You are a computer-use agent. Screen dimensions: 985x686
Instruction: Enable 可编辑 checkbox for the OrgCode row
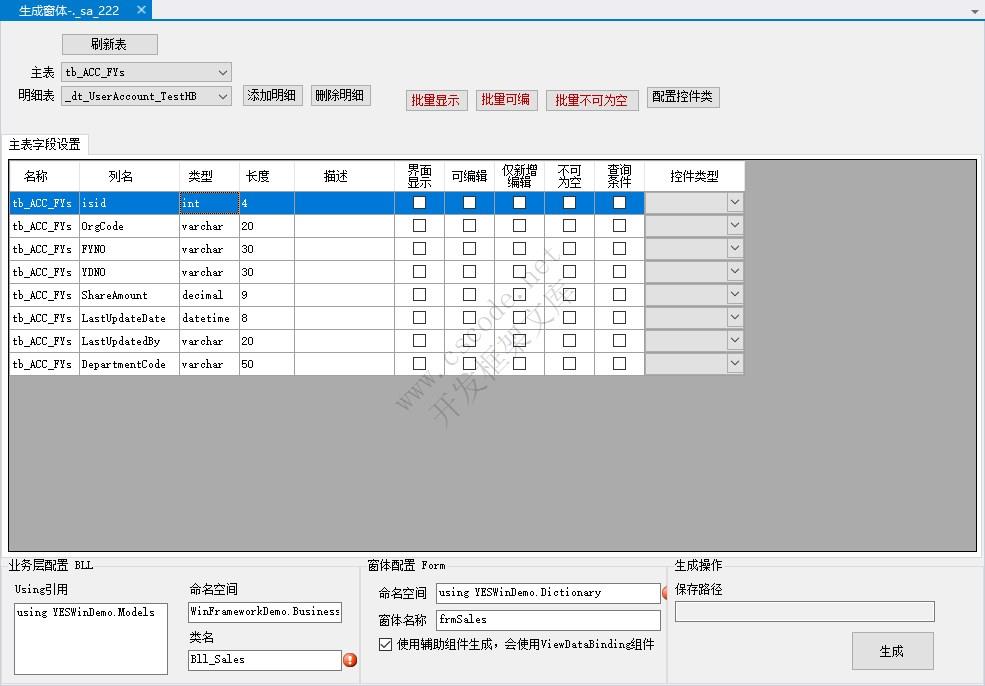(x=469, y=226)
